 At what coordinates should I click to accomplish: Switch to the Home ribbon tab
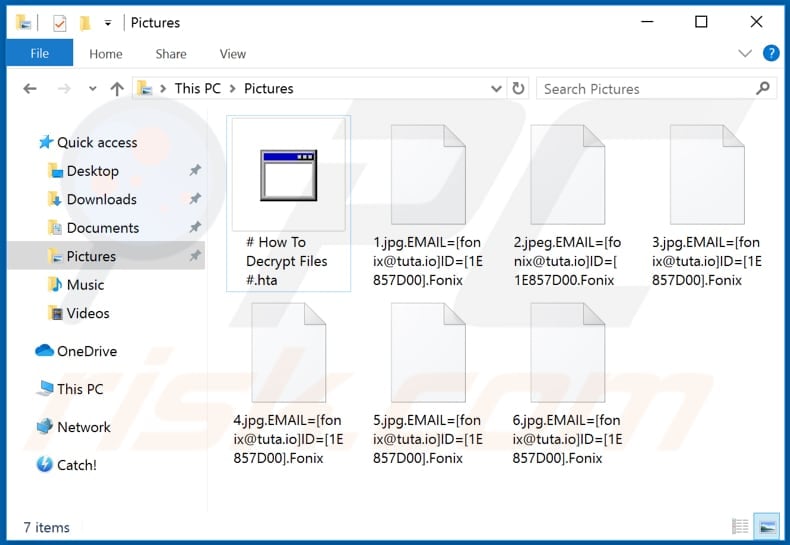(x=106, y=54)
